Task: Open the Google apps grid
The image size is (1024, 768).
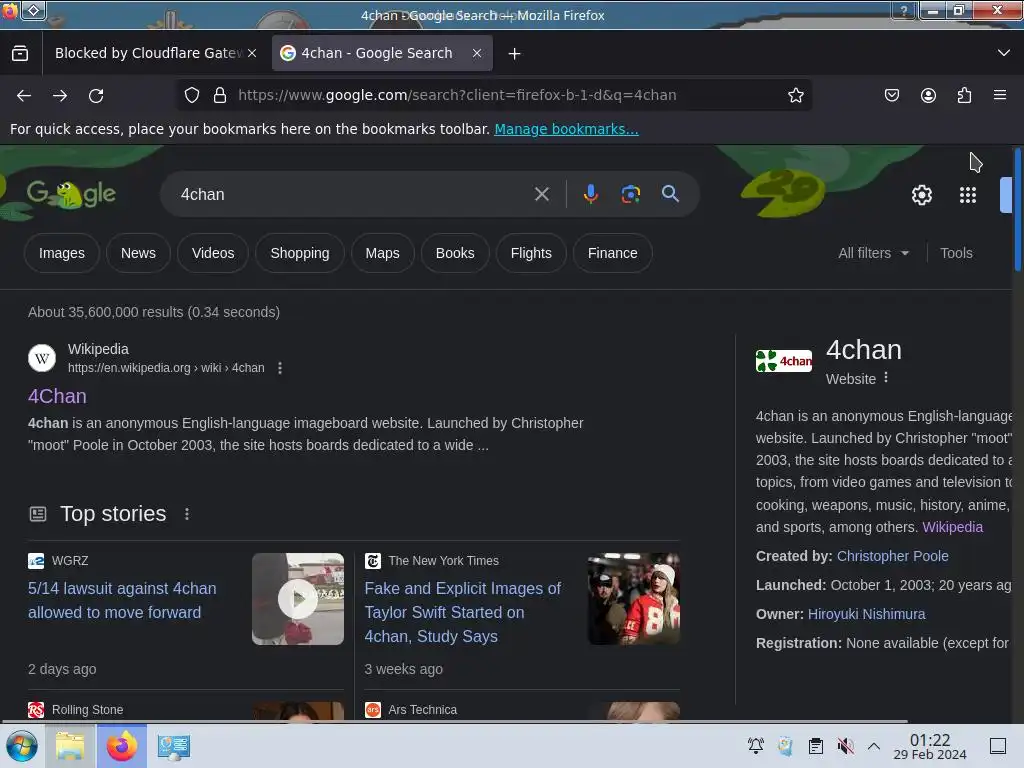Action: pos(968,195)
